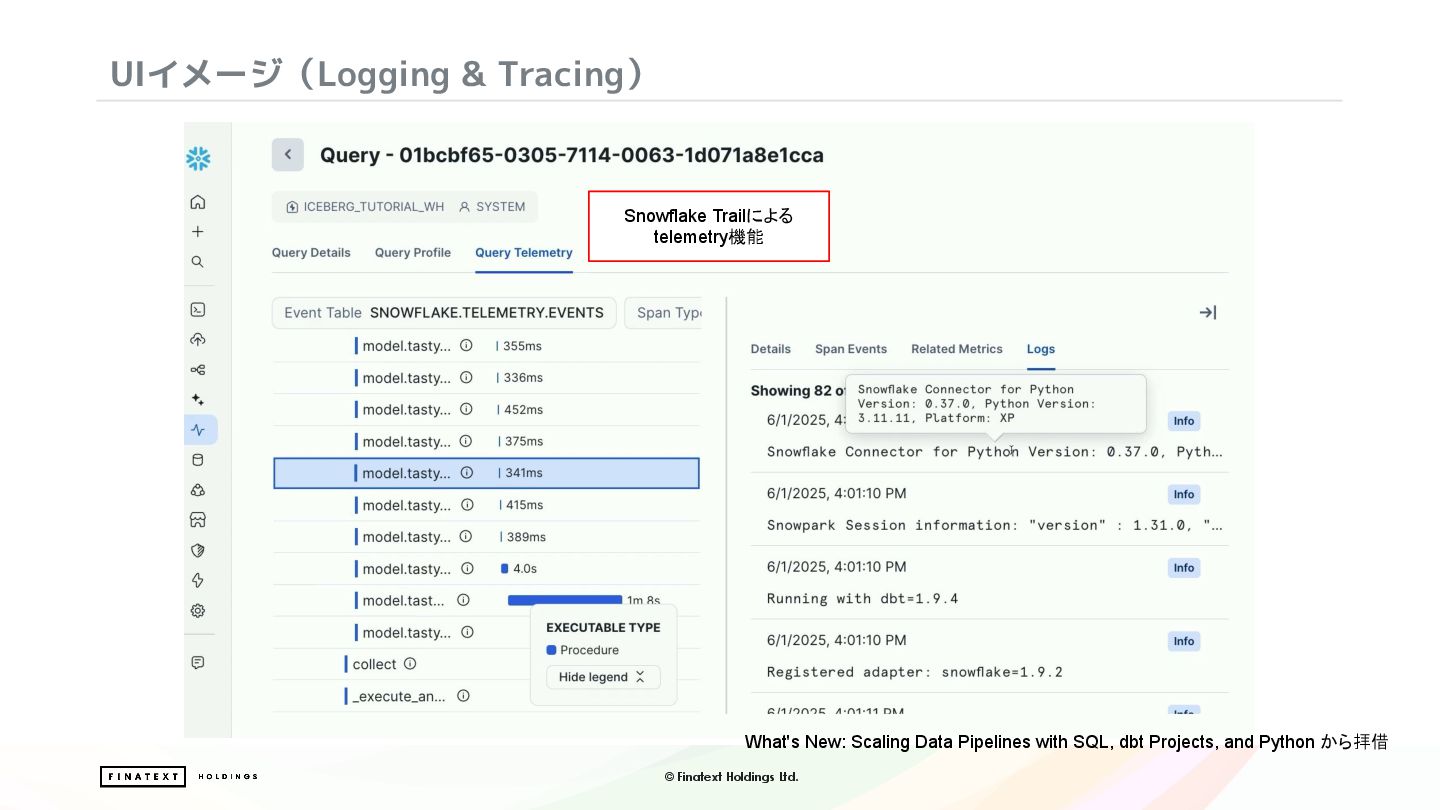Select the Logs tab

coord(1041,349)
